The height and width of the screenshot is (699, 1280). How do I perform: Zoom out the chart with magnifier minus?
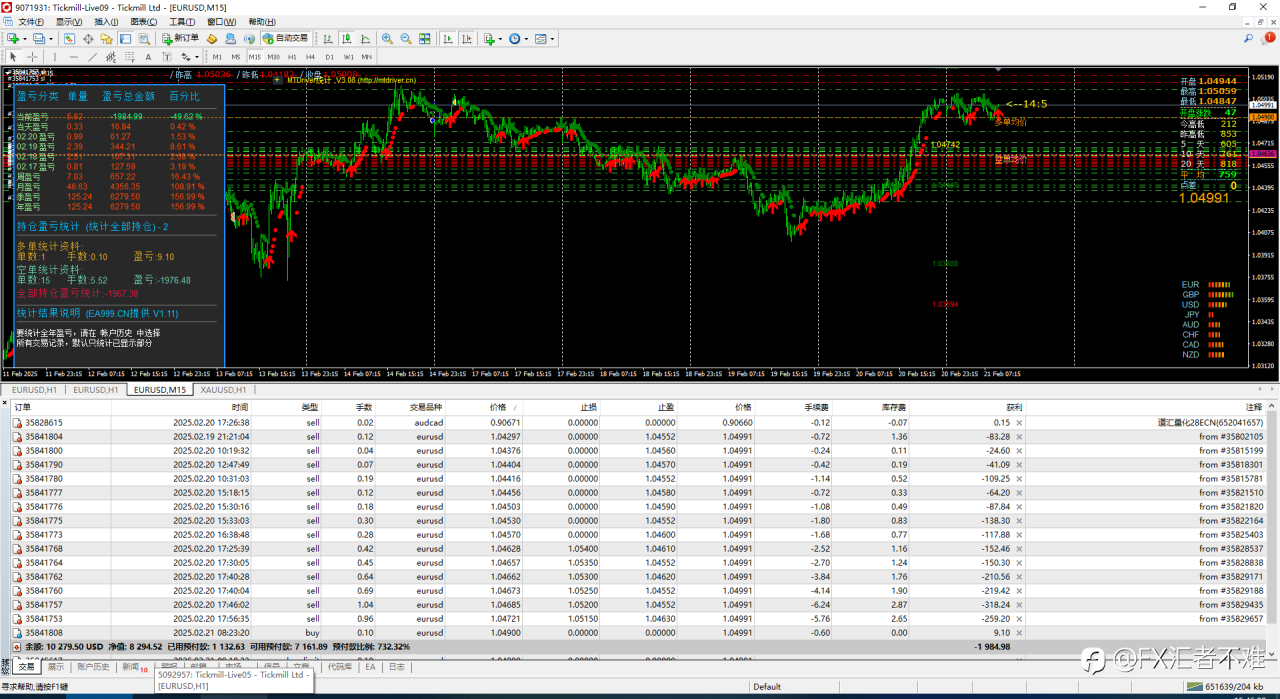pos(406,39)
